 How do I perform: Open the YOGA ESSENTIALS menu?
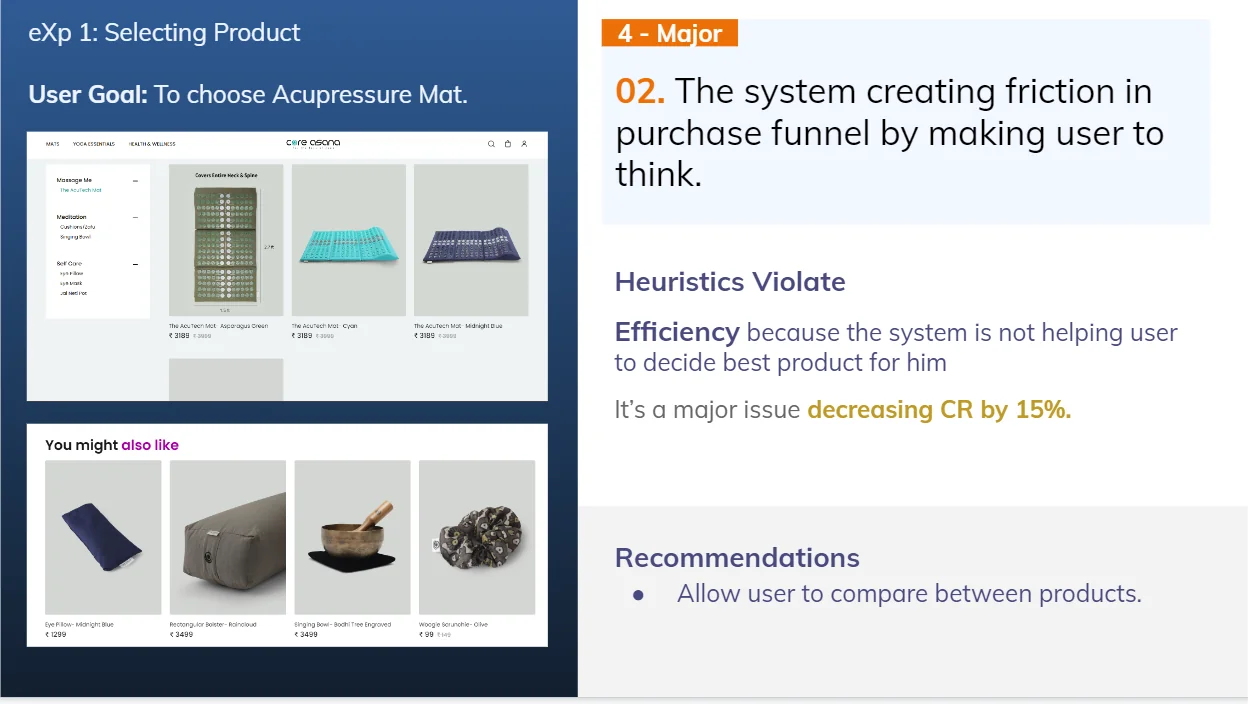94,144
